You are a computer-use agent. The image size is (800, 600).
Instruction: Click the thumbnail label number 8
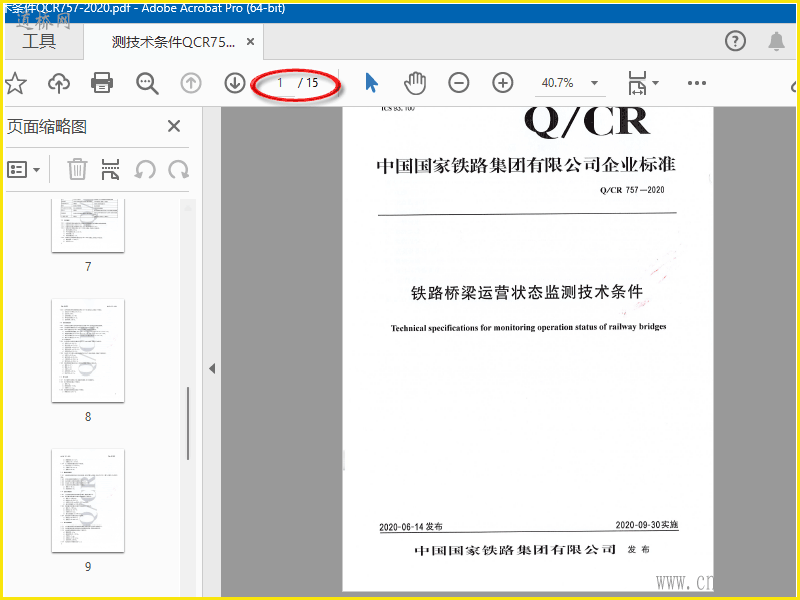[x=88, y=417]
